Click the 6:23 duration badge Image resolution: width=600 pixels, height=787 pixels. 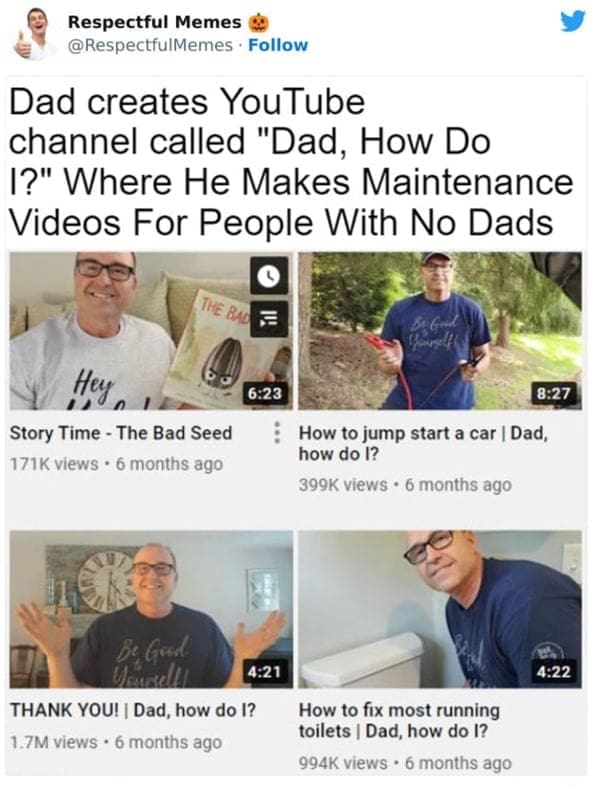pos(265,393)
